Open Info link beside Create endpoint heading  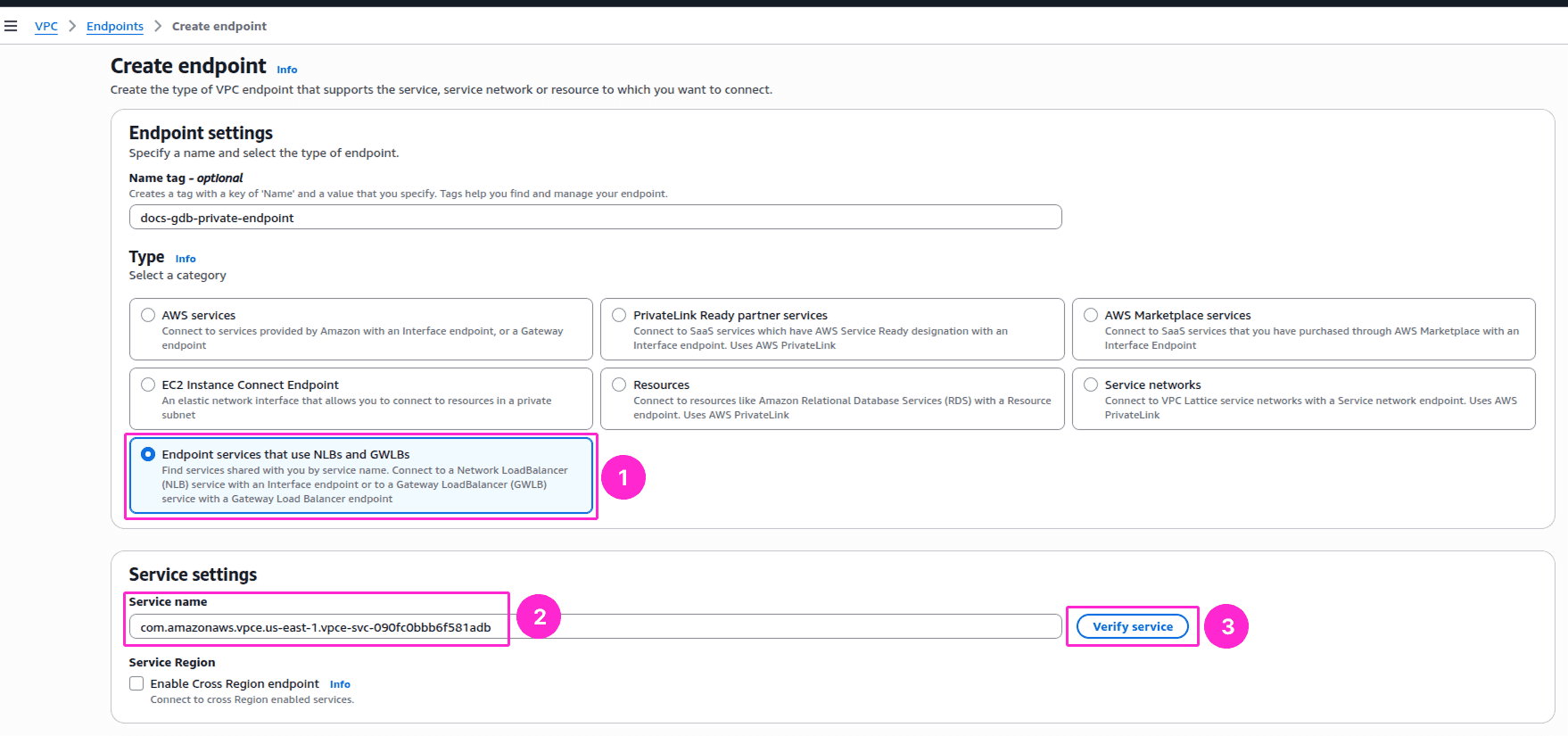pyautogui.click(x=286, y=70)
